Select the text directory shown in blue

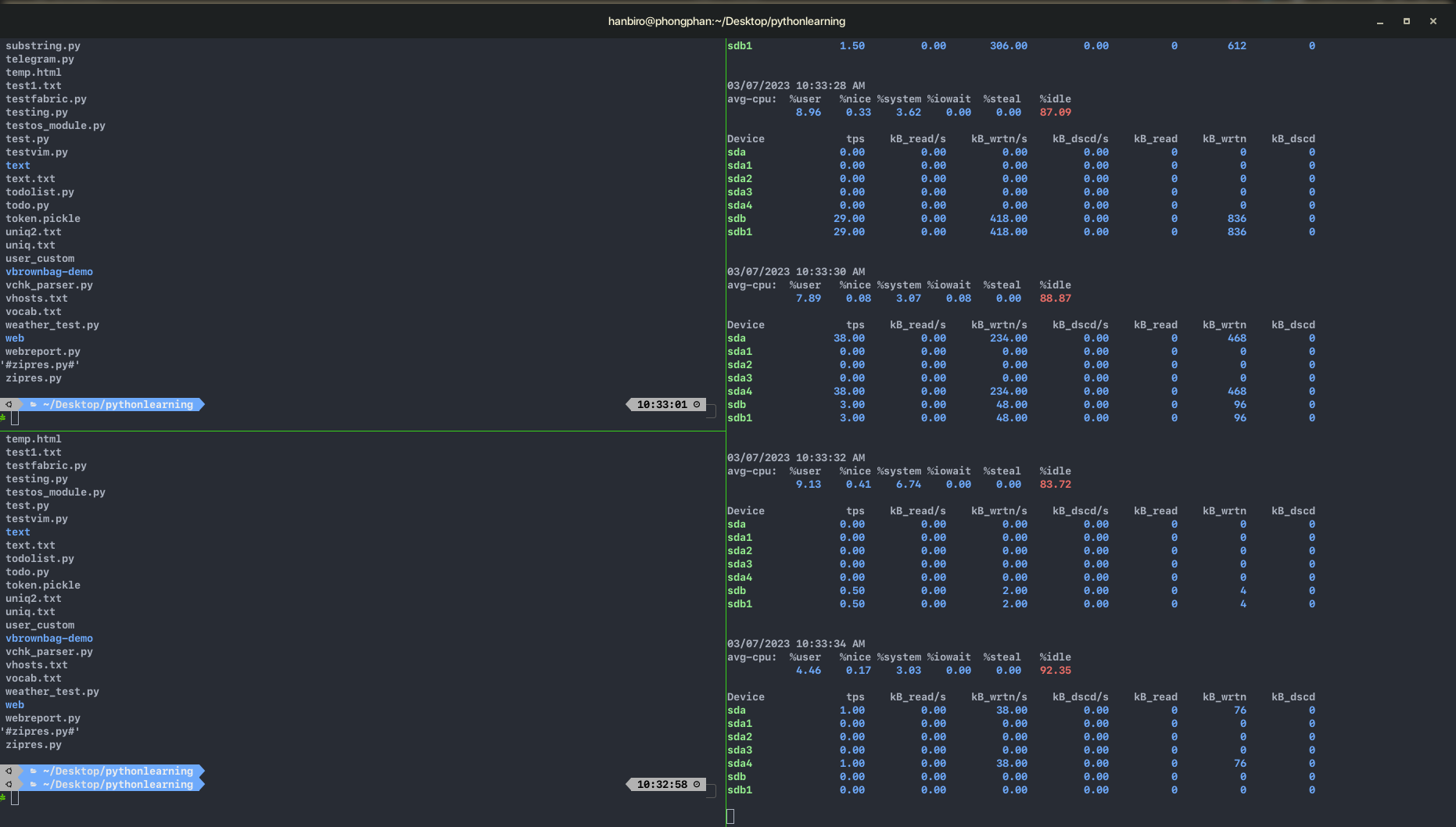(17, 165)
